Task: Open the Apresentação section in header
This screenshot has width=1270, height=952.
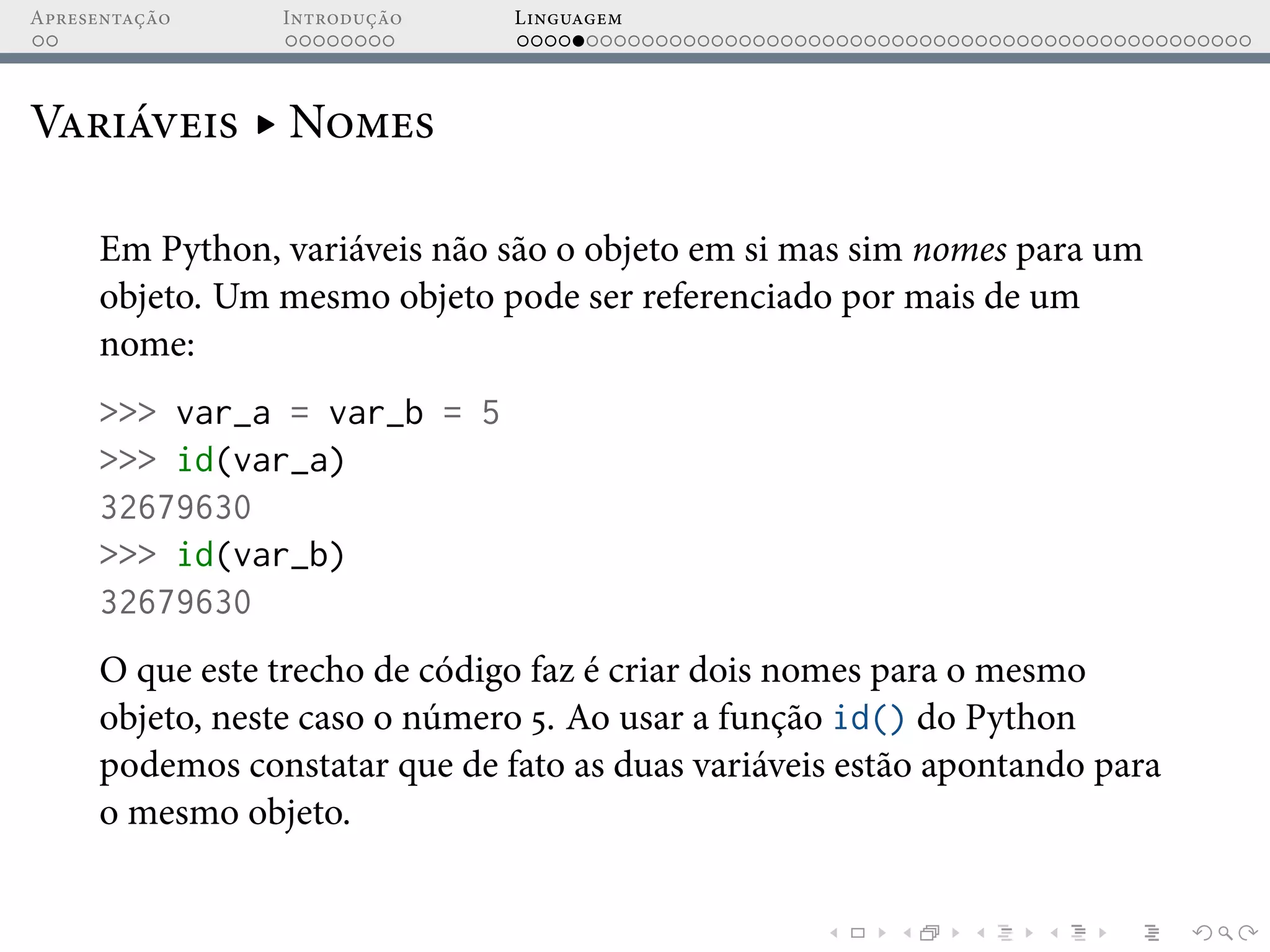Action: click(100, 18)
